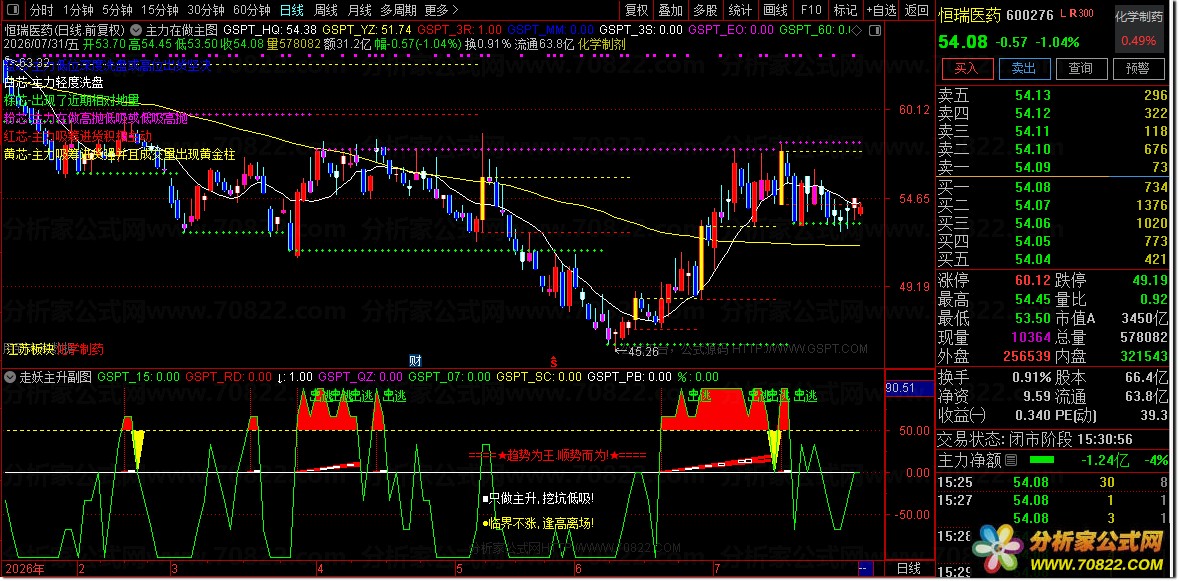Click the 15:25 trade tick row
Image resolution: width=1180 pixels, height=581 pixels.
coord(1052,482)
